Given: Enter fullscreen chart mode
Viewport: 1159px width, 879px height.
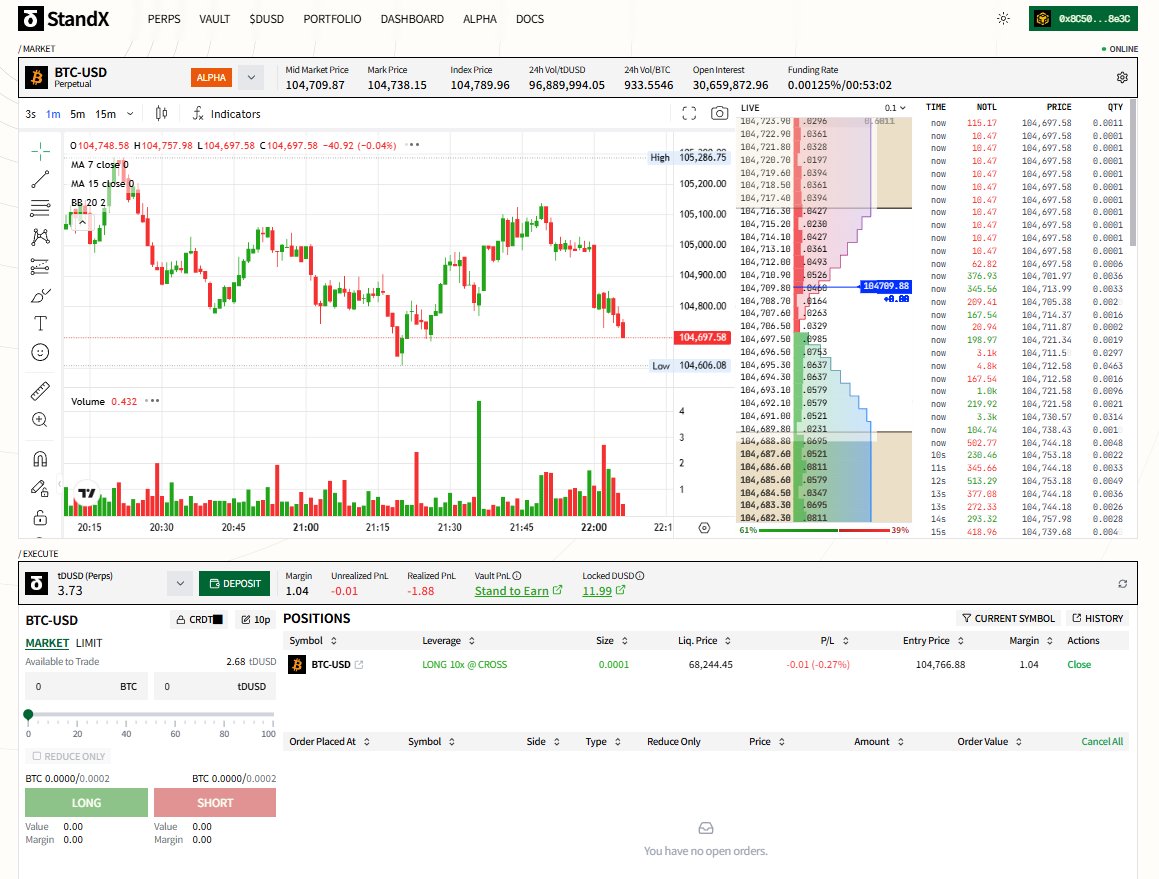Looking at the screenshot, I should point(689,113).
